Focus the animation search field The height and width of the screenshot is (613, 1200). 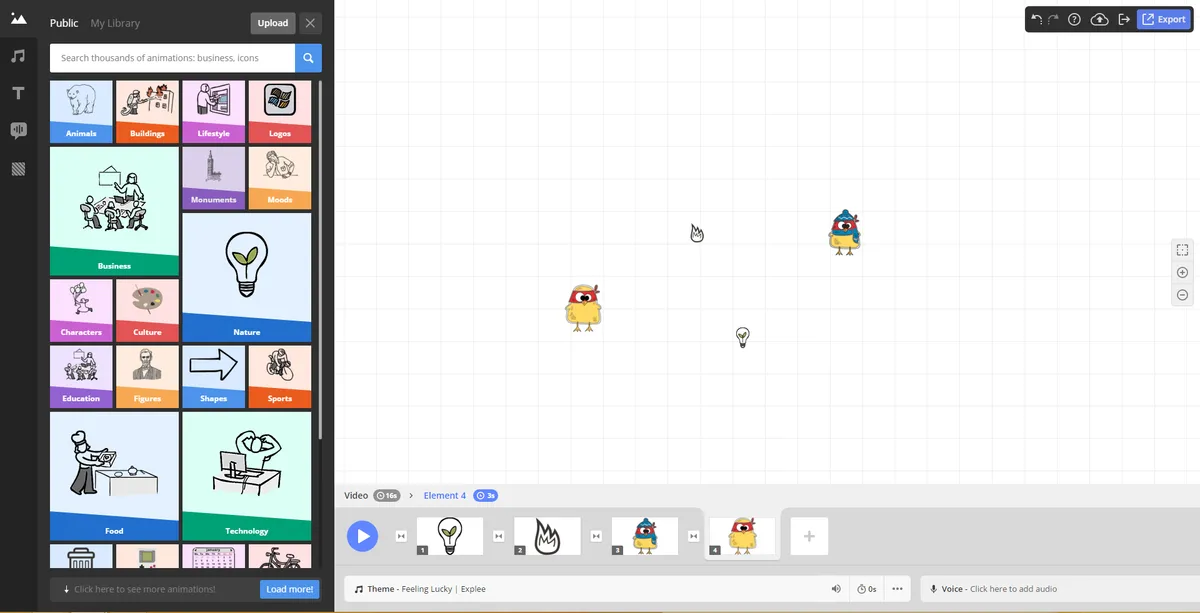172,58
